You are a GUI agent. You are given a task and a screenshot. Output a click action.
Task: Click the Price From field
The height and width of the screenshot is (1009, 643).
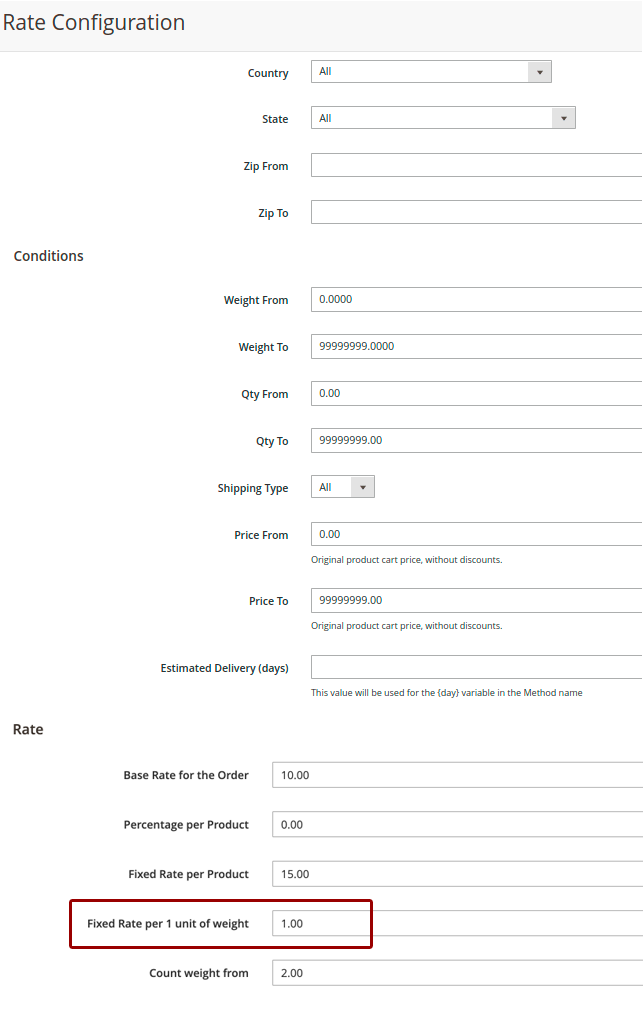476,535
